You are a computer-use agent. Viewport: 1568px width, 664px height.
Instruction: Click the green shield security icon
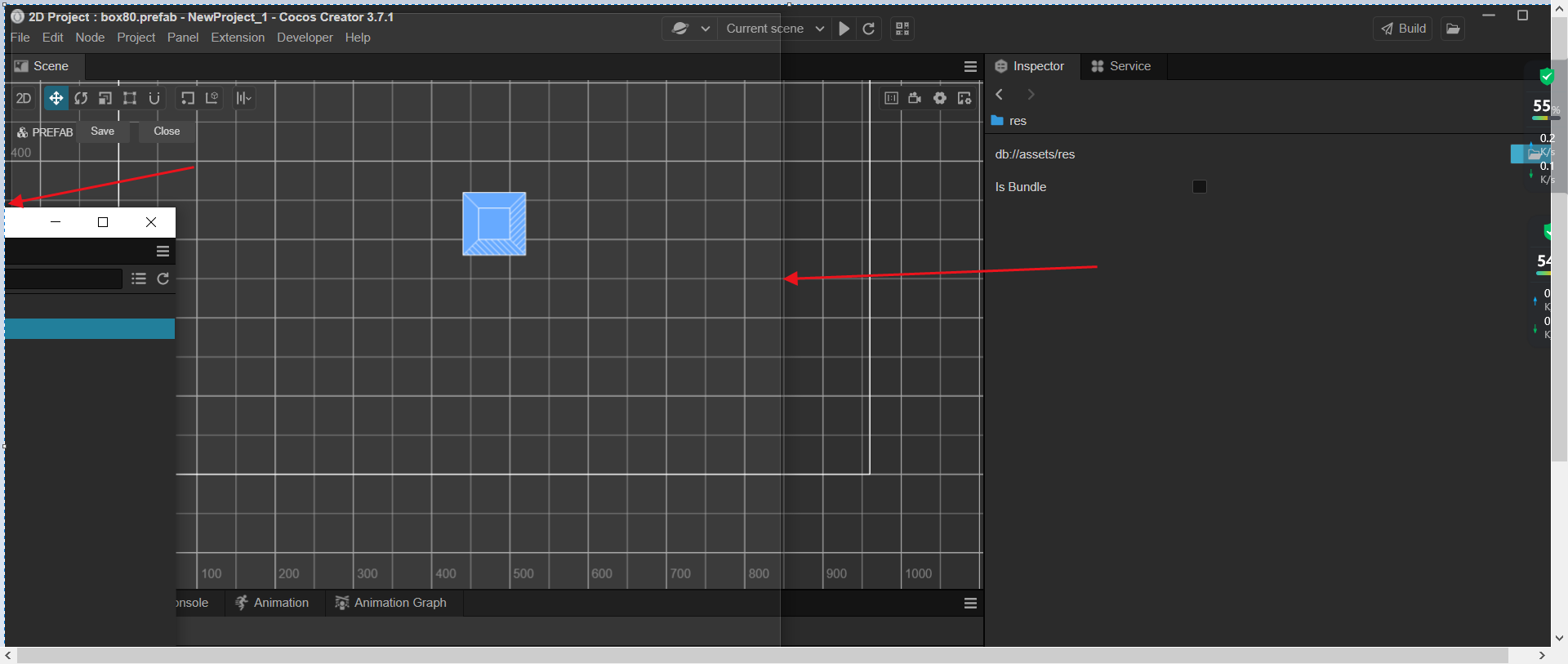click(x=1546, y=77)
